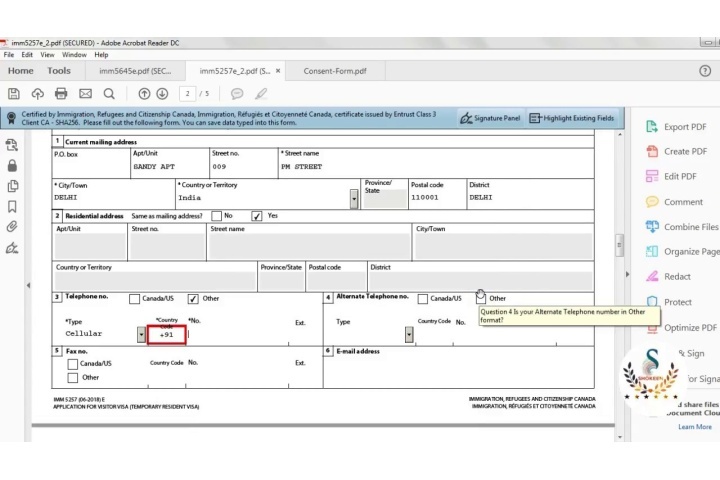The width and height of the screenshot is (720, 480).
Task: Click the upload to cloud icon
Action: coord(38,94)
